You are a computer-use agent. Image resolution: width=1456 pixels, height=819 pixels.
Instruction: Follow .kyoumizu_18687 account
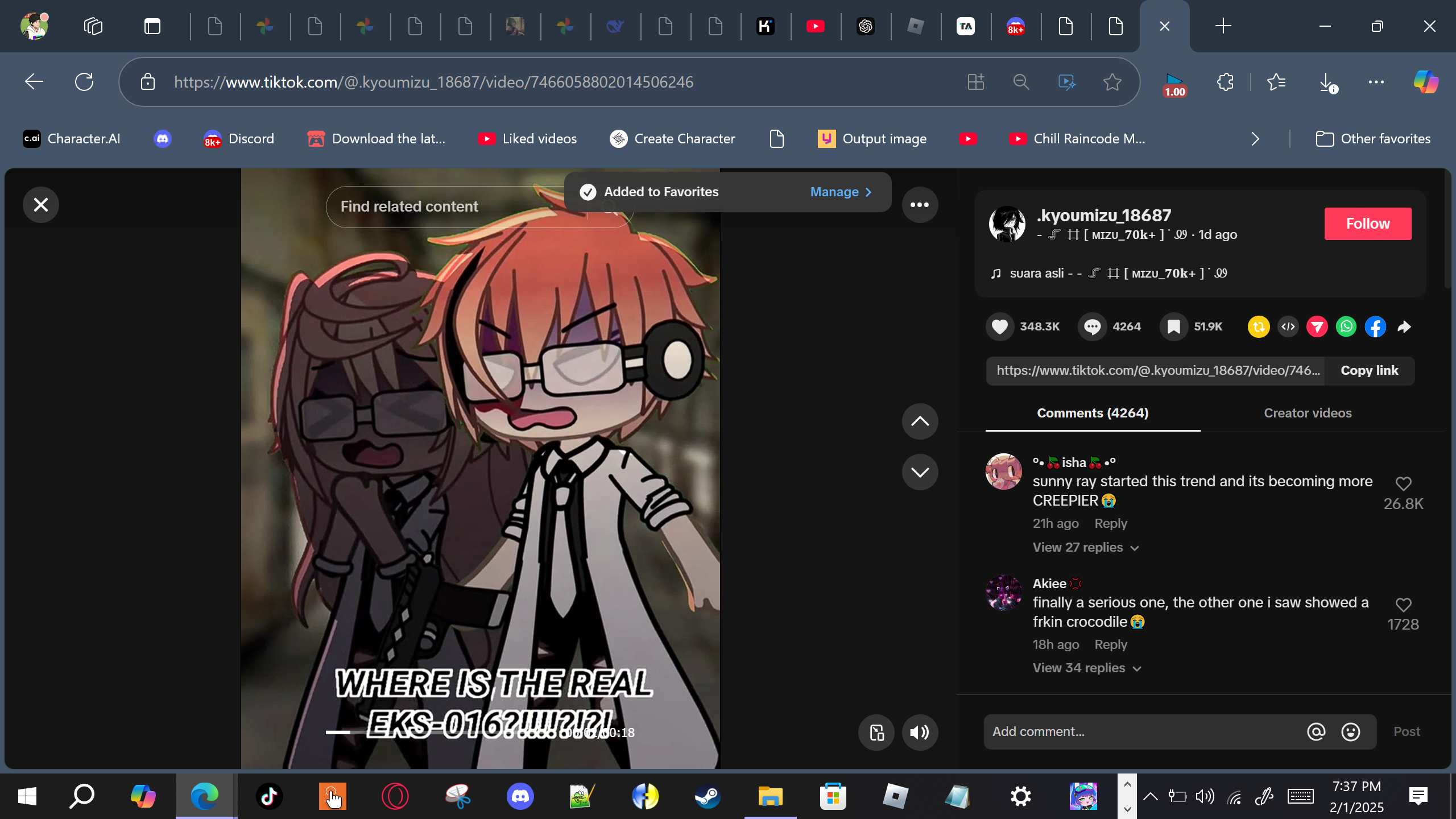[x=1367, y=224]
